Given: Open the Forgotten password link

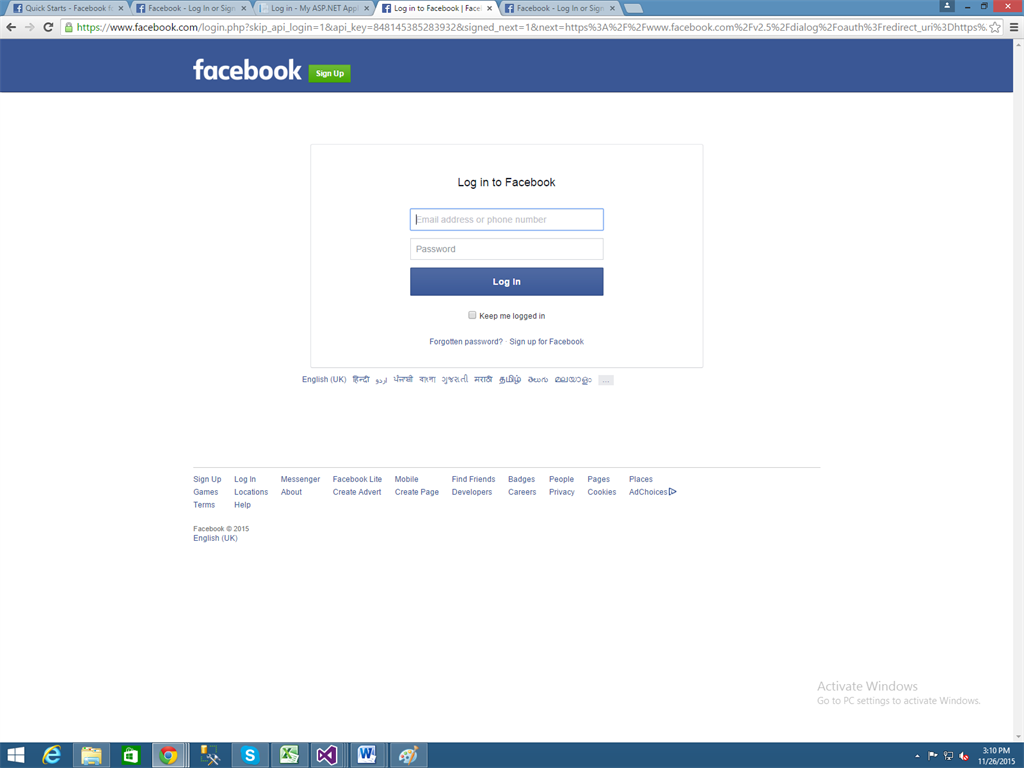Looking at the screenshot, I should 465,341.
